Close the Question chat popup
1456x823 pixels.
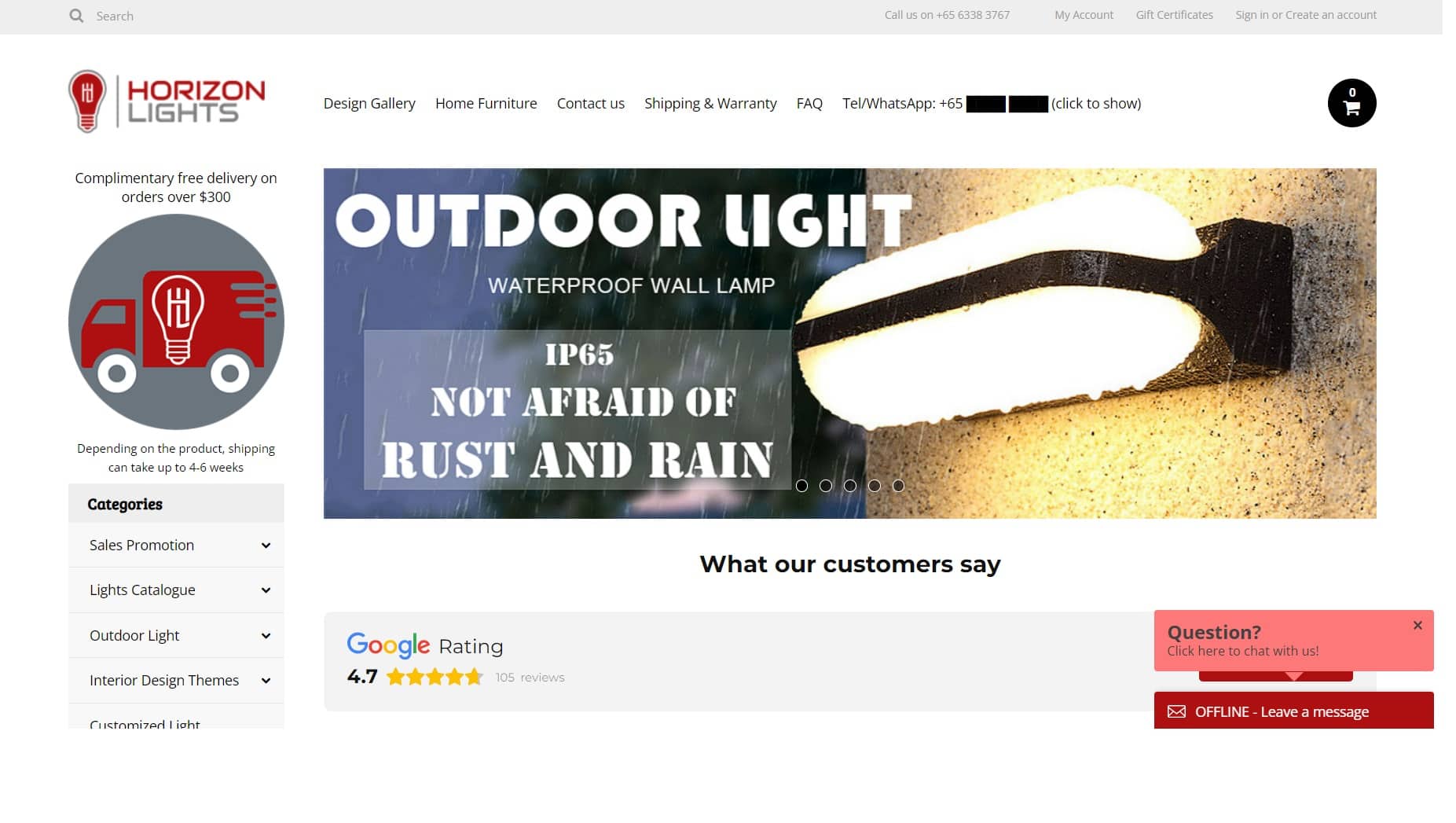[x=1417, y=626]
